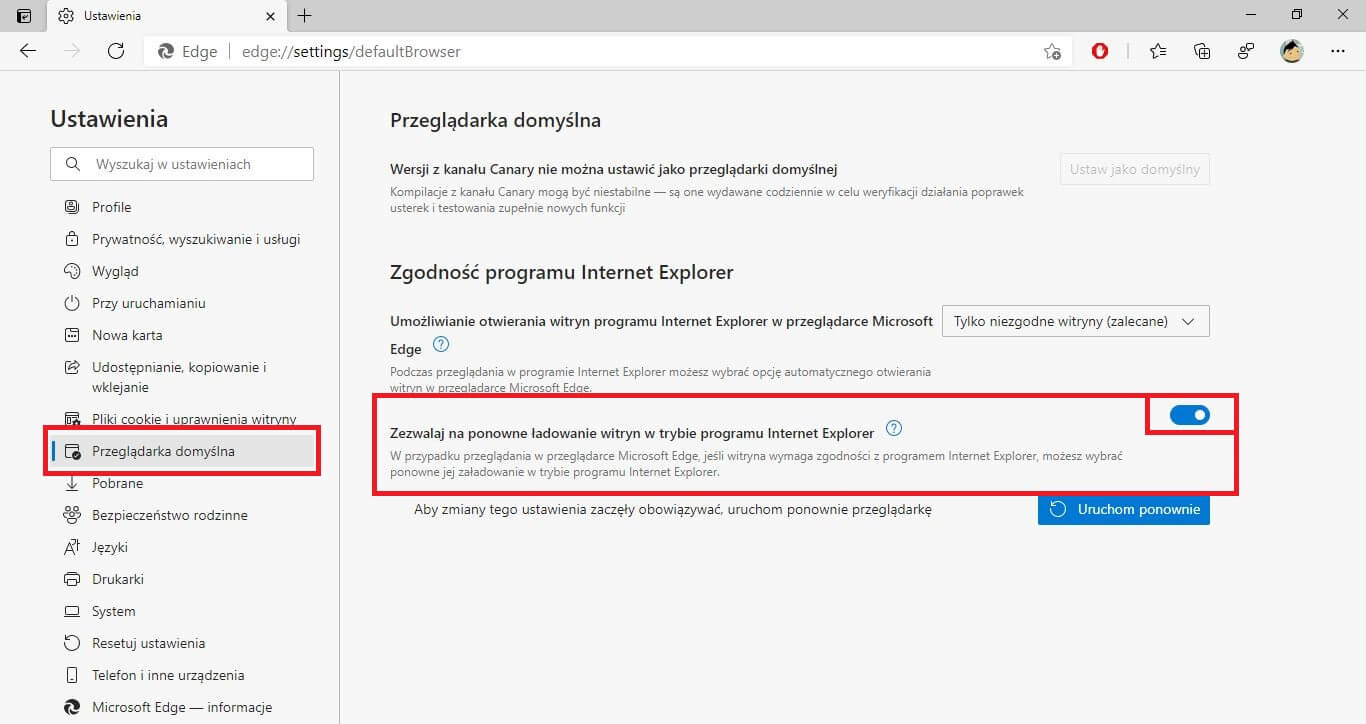Screen dimensions: 1366x724
Task: Open the Collections icon
Action: point(1202,51)
